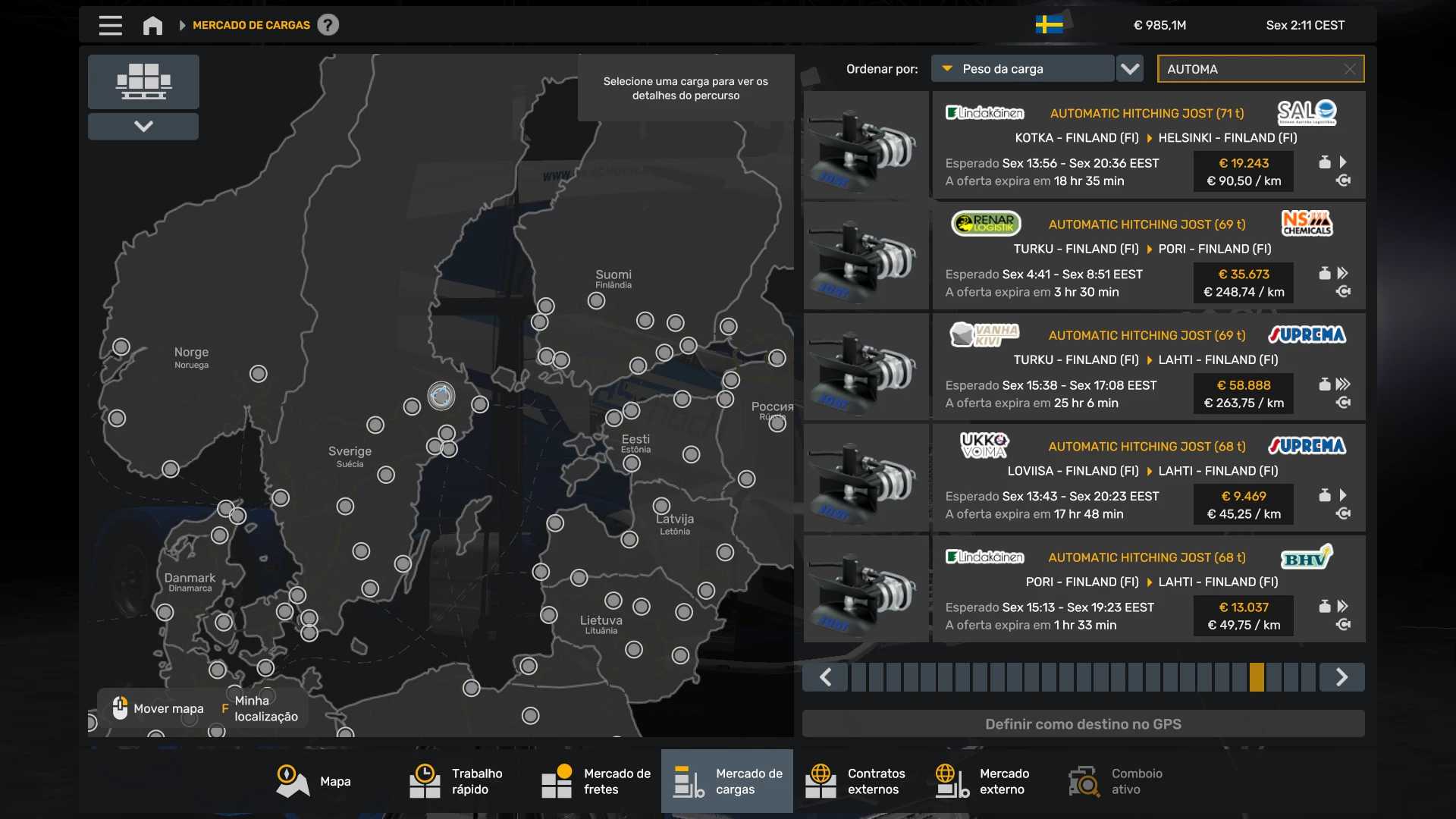1456x819 pixels.
Task: Toggle sort order chevron button
Action: pos(1130,69)
